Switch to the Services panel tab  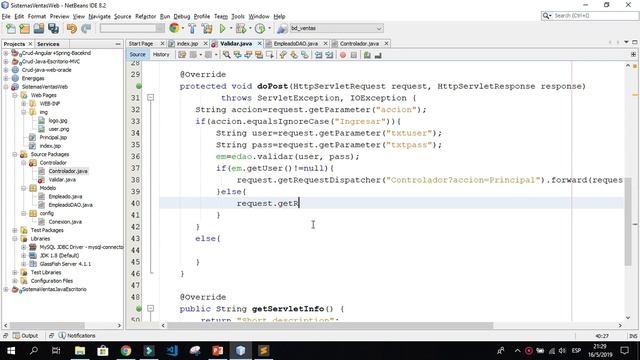[x=48, y=44]
